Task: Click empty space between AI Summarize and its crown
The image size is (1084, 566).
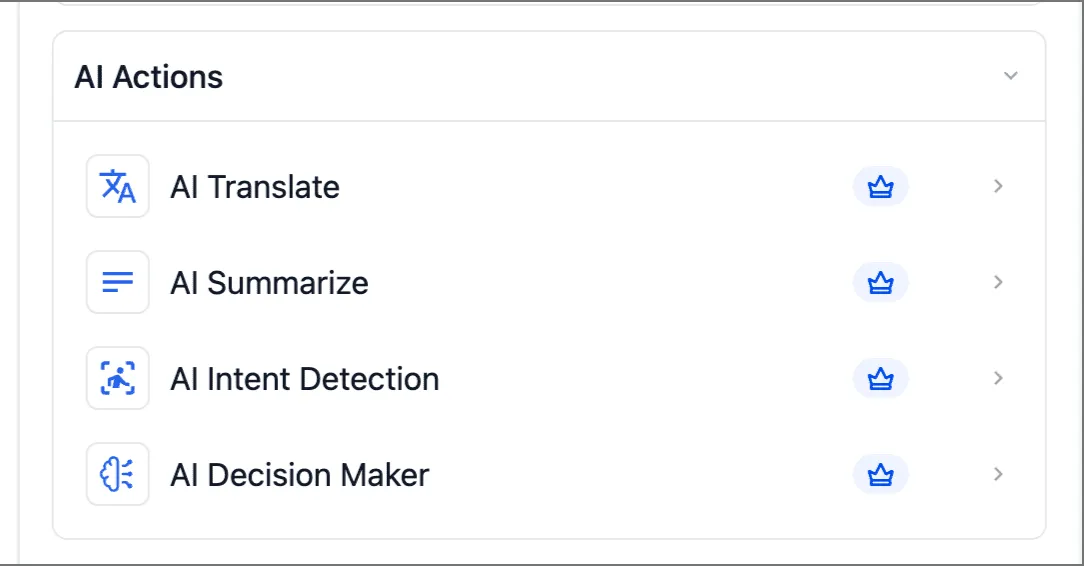Action: click(610, 283)
